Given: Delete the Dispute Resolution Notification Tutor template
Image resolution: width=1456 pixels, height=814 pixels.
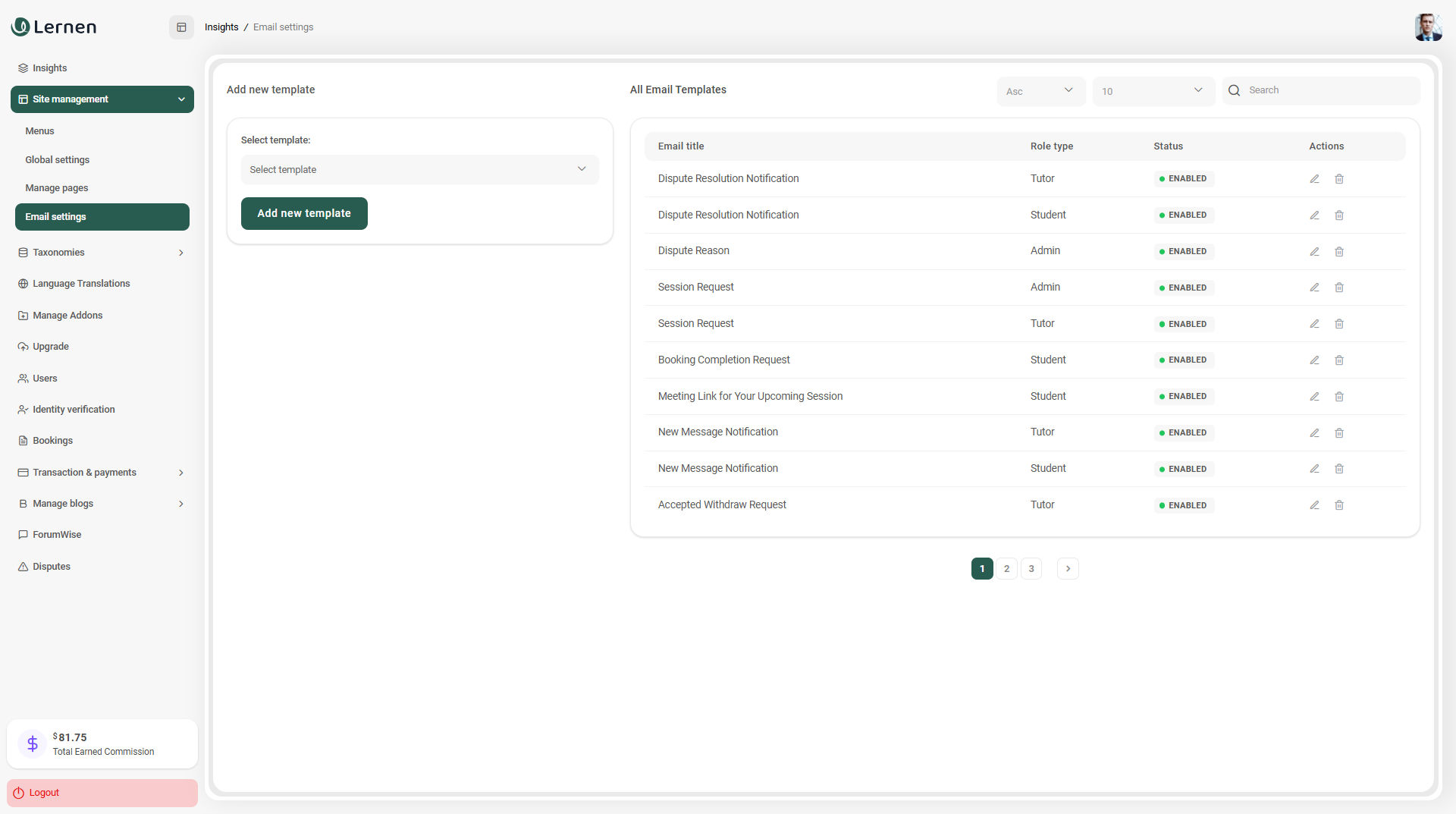Looking at the screenshot, I should tap(1339, 179).
